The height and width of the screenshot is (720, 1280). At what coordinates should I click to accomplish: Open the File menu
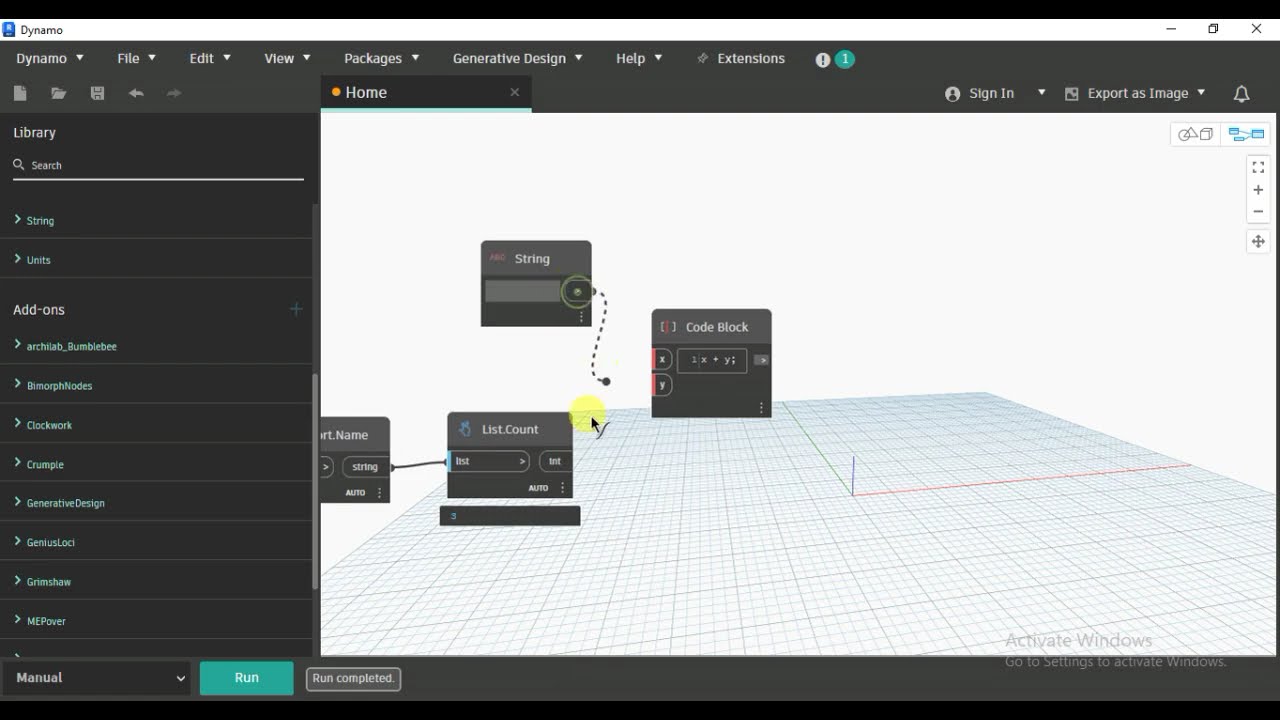(x=137, y=59)
